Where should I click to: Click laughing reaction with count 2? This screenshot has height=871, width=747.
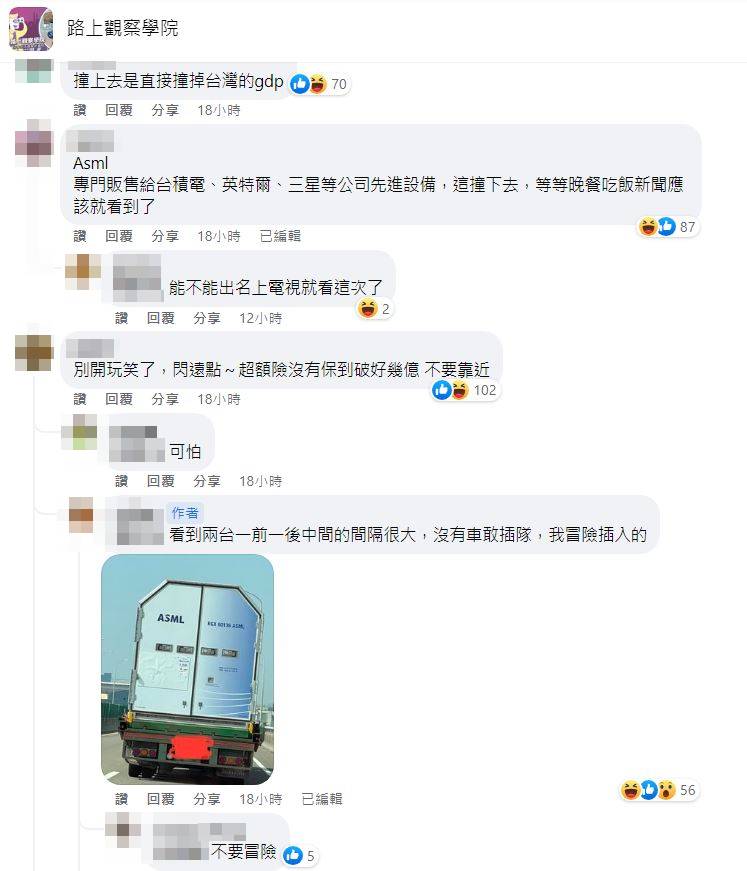[375, 309]
